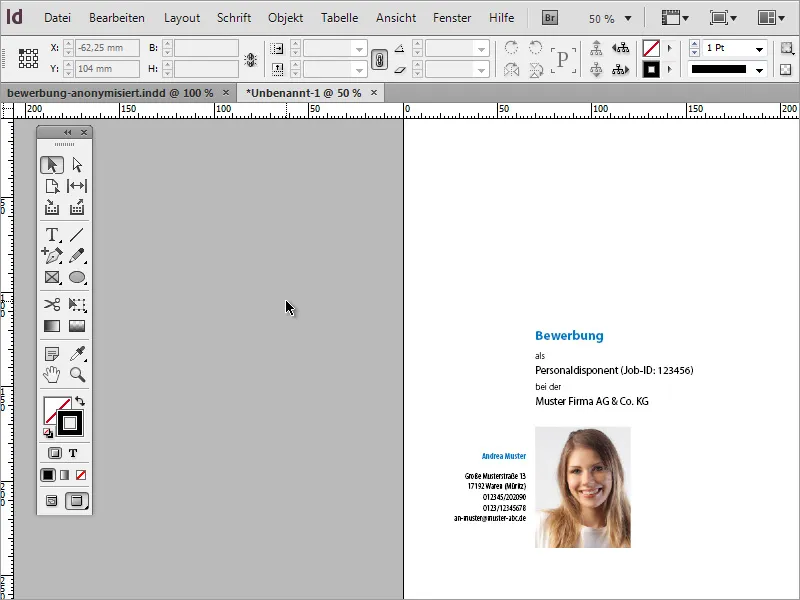Select the black arrow Selection tool

52,165
